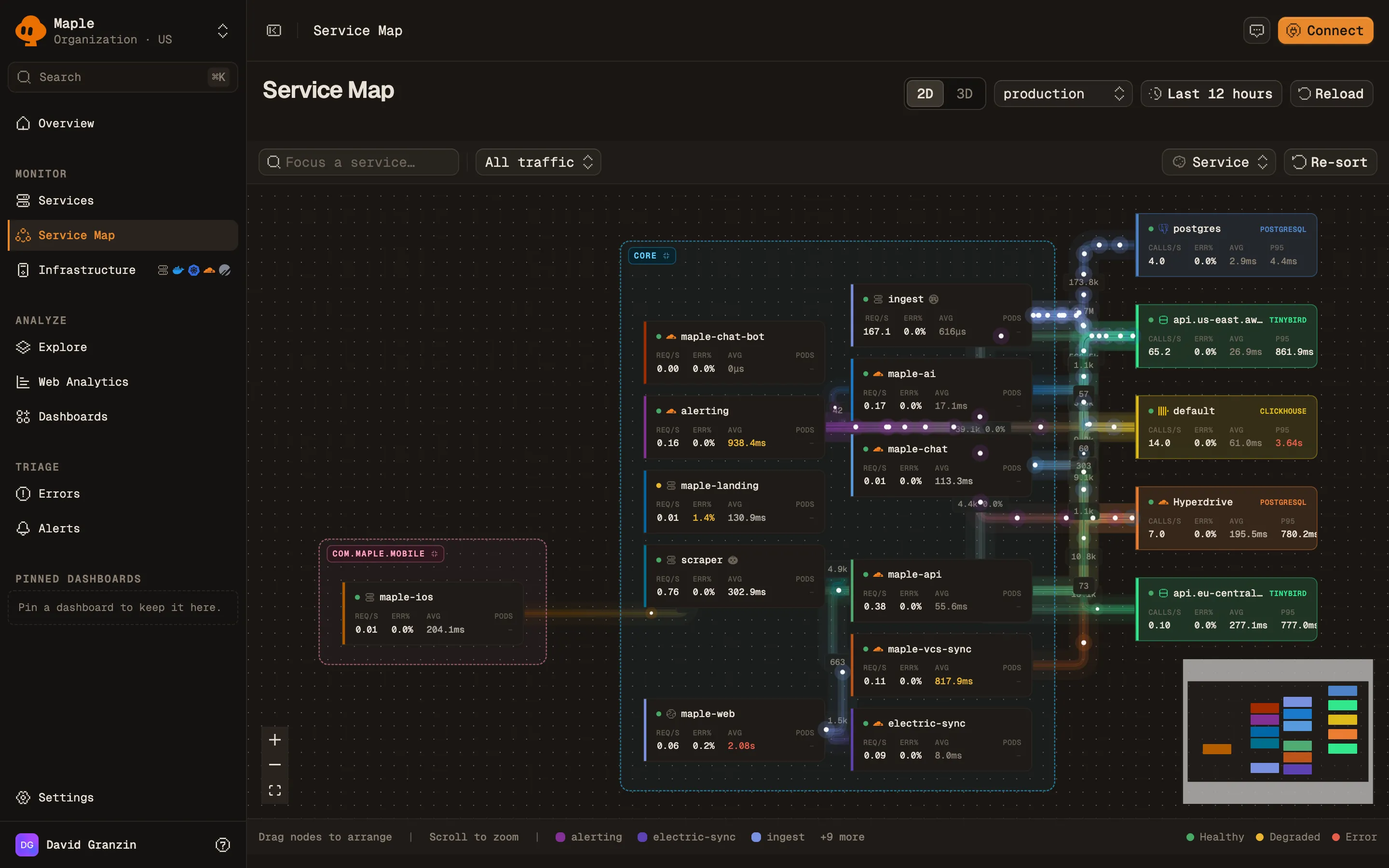The image size is (1389, 868).
Task: Click the Cloudflare icon on maple-chat-bot
Action: (x=671, y=337)
